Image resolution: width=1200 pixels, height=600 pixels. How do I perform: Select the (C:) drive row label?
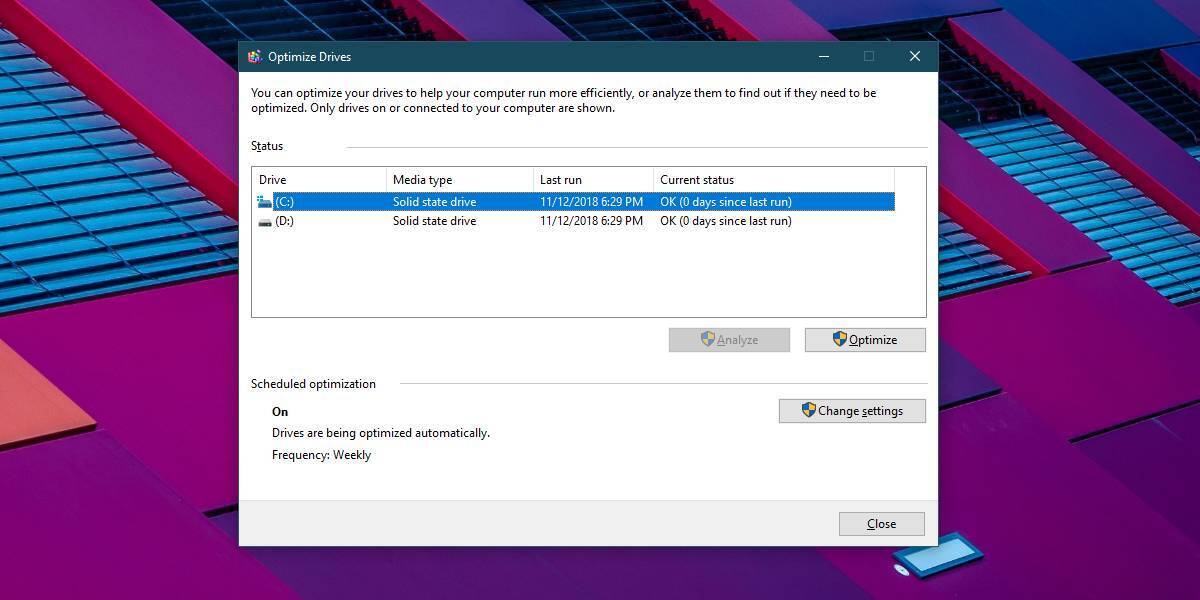285,202
